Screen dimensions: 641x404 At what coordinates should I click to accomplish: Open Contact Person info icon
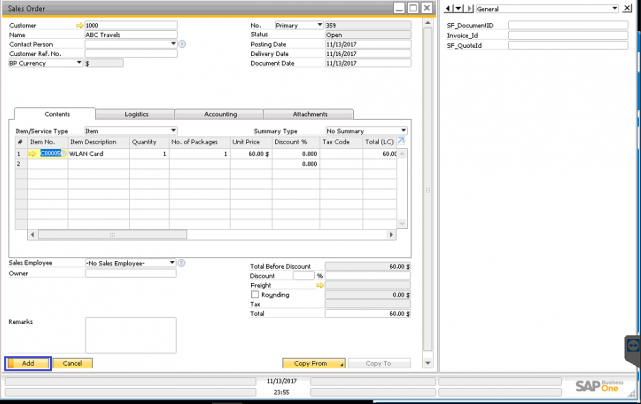[182, 44]
